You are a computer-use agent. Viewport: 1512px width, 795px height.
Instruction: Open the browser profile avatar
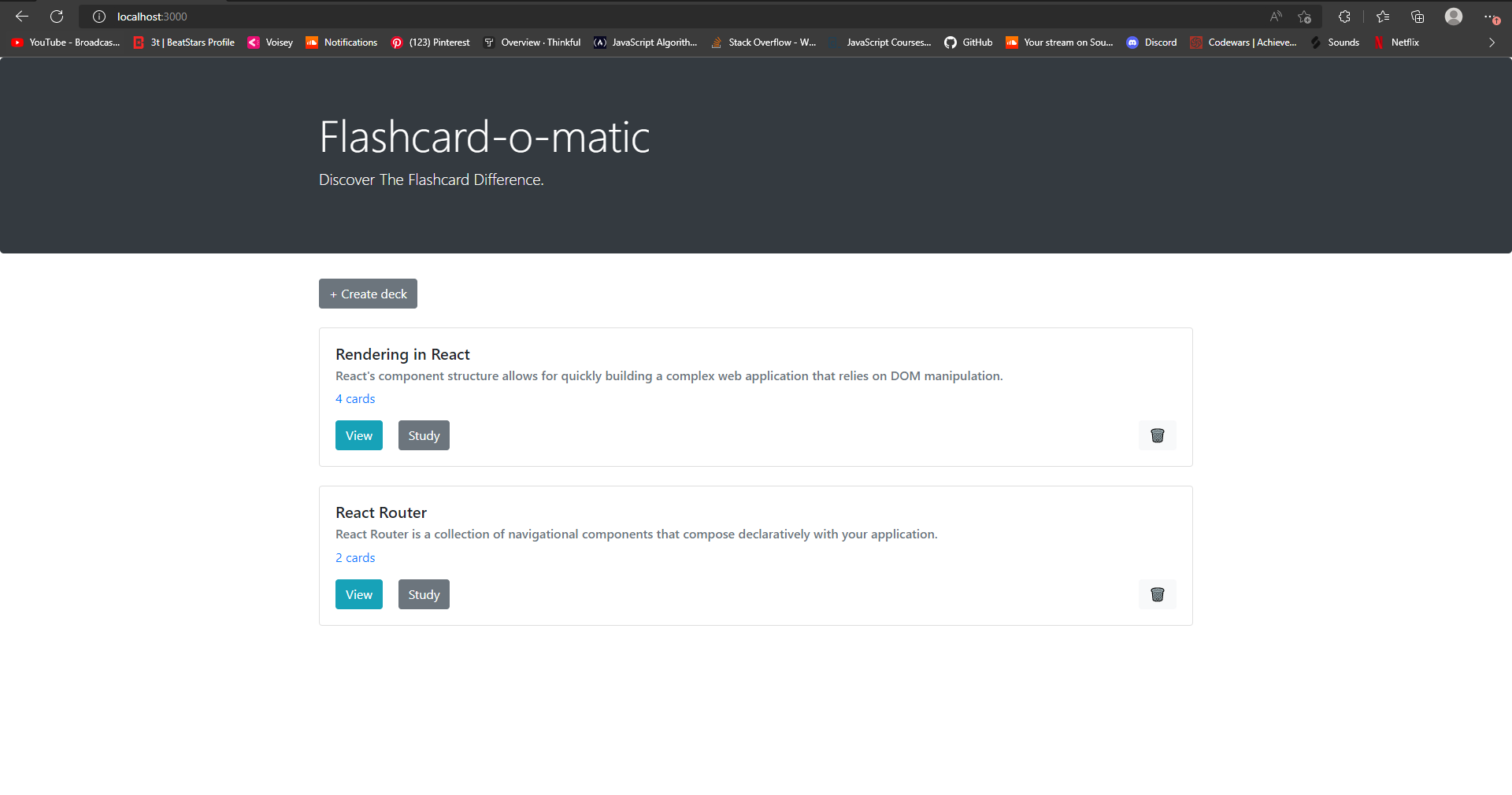(1453, 17)
